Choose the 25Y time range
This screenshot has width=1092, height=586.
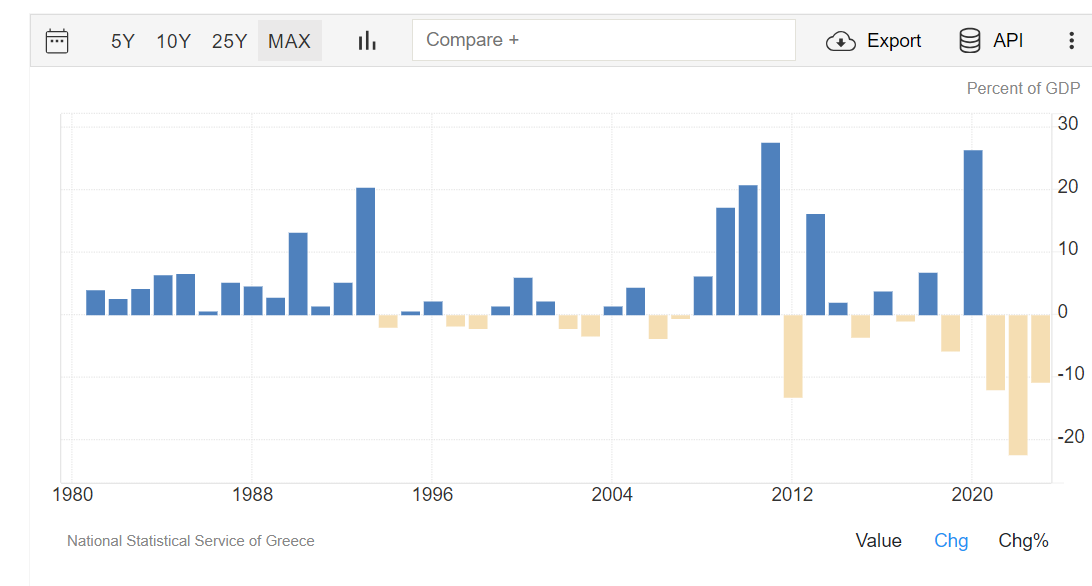point(229,41)
